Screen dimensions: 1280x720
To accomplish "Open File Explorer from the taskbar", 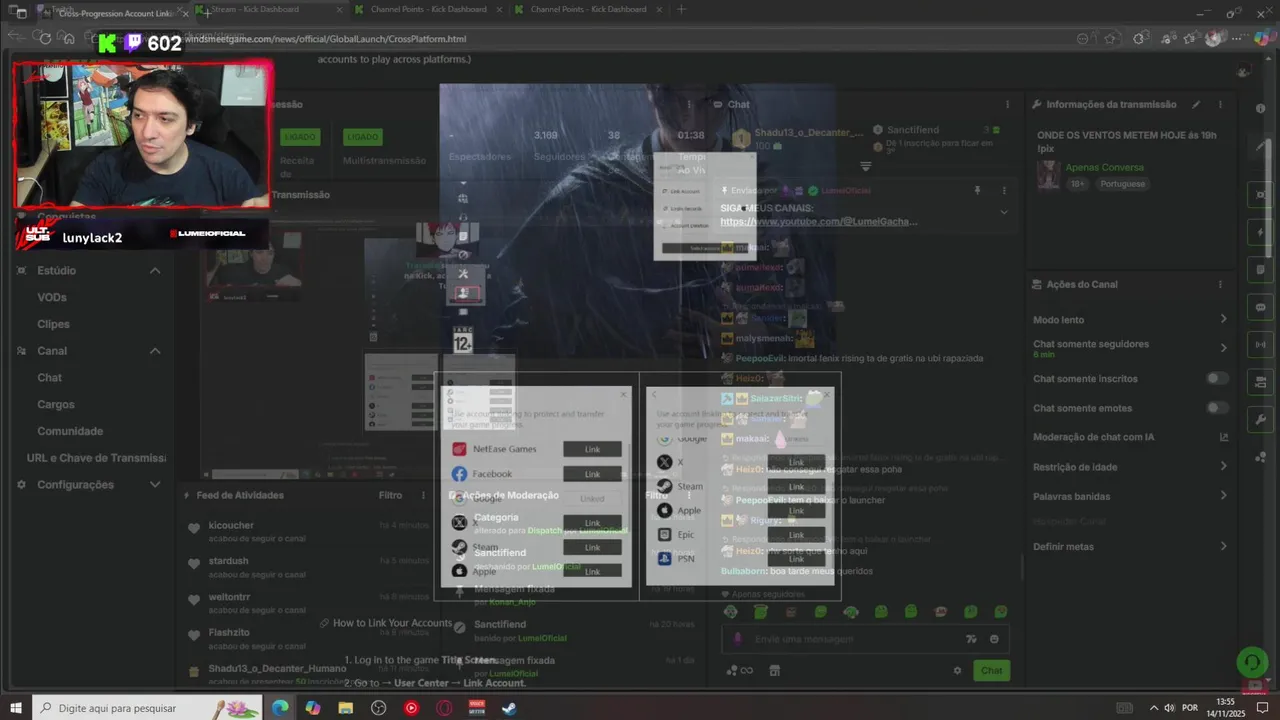I will pyautogui.click(x=345, y=708).
